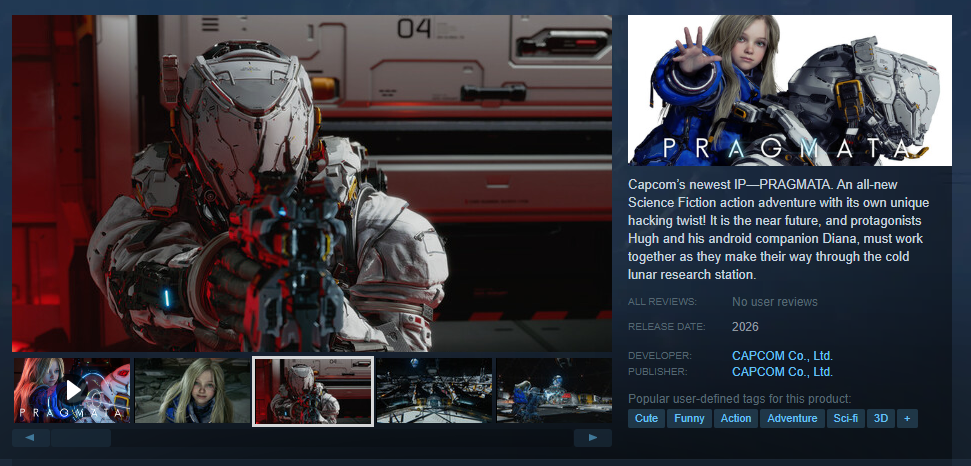971x466 pixels.
Task: Play the PRAGMATA trailer video thumbnail
Action: (72, 390)
